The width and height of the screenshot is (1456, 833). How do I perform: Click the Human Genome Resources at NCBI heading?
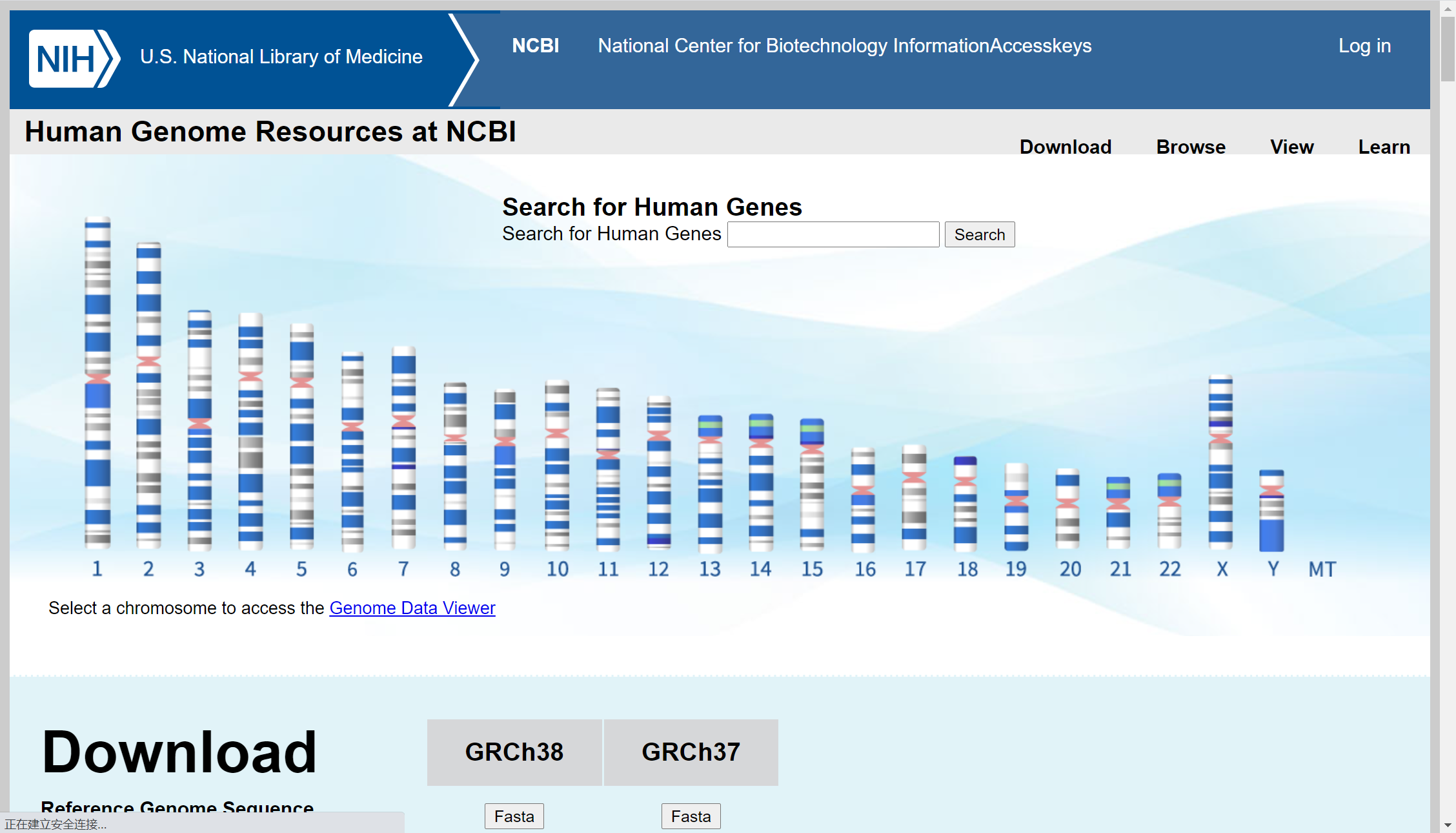(270, 132)
